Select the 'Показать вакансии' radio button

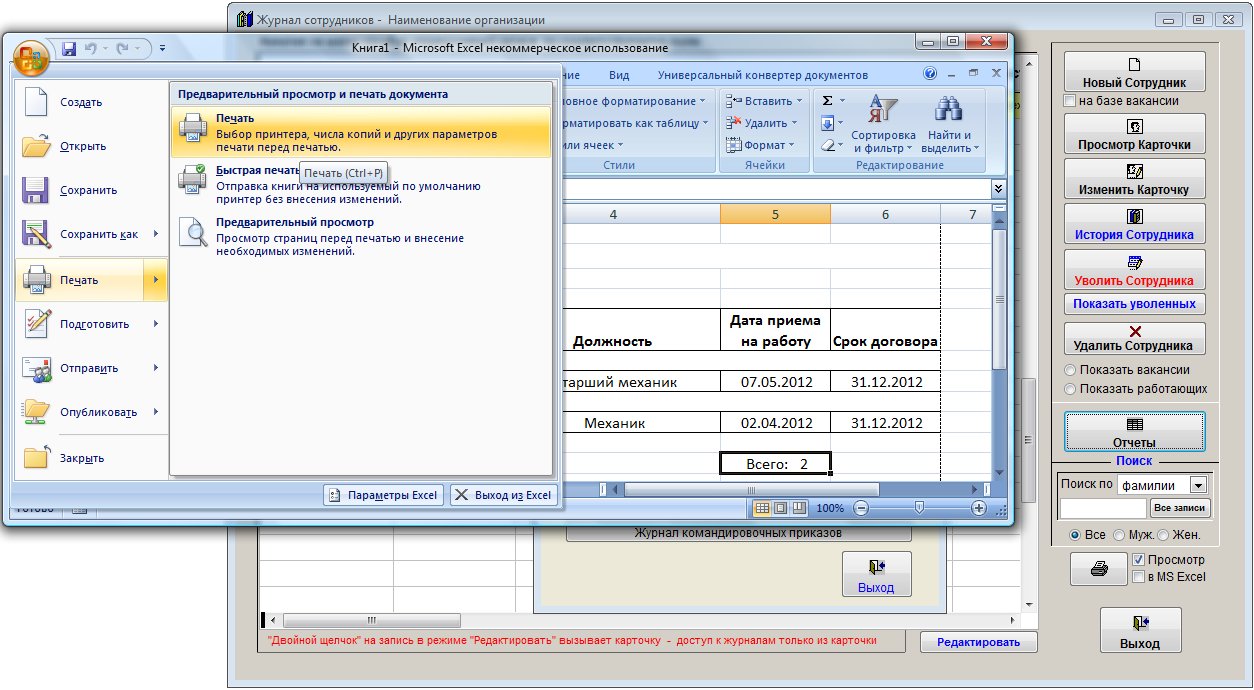coord(1070,371)
